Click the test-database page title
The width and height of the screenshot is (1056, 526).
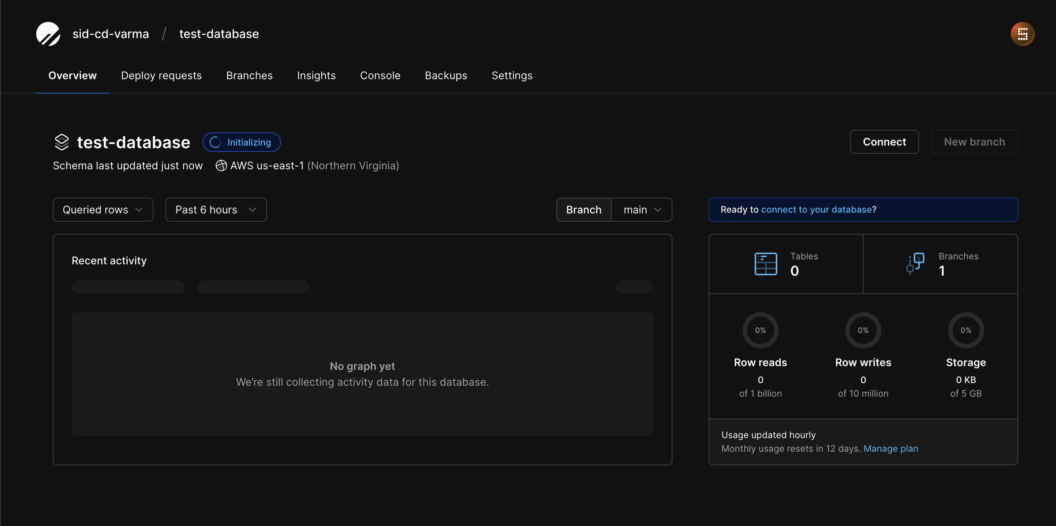(133, 142)
